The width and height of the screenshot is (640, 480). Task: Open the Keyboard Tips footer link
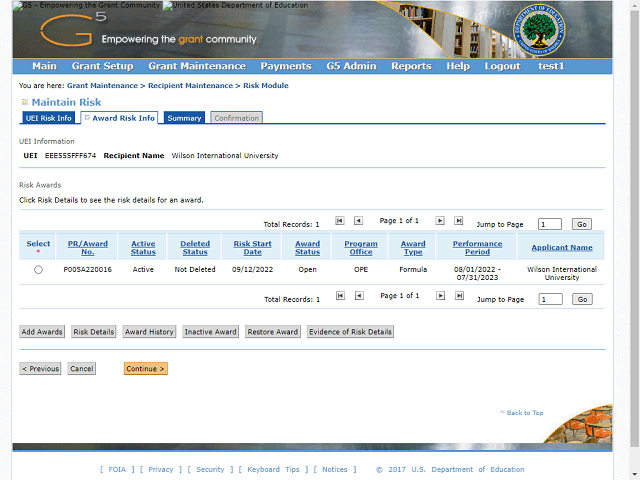(273, 469)
